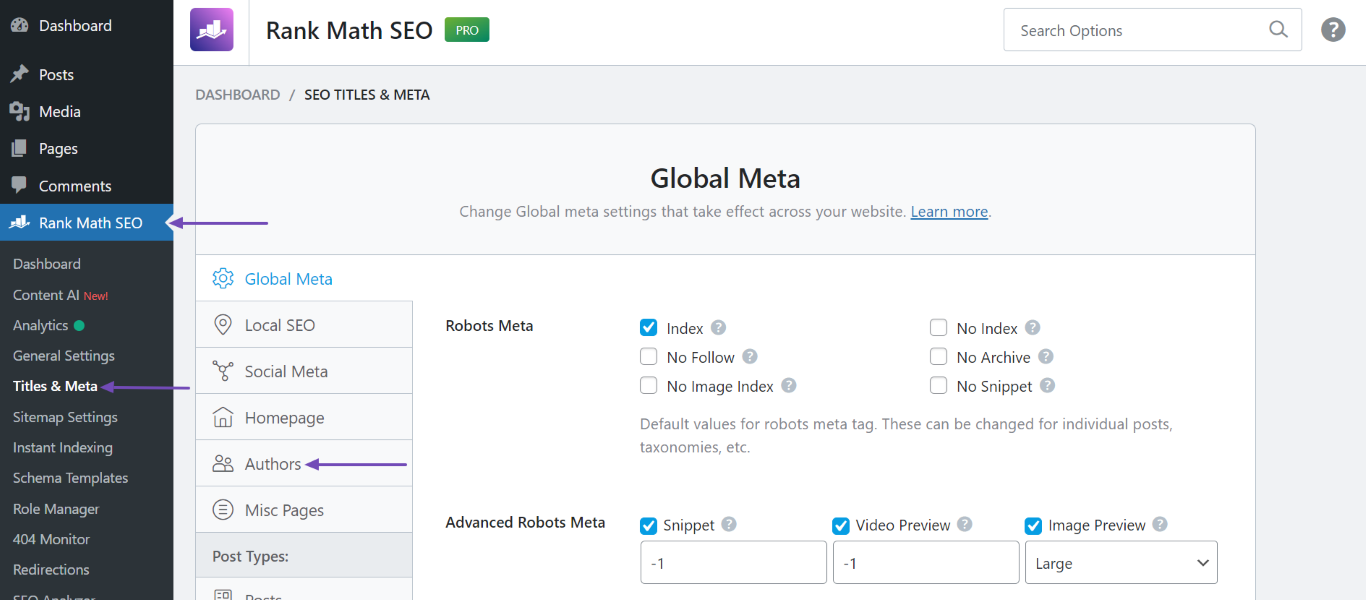This screenshot has height=600, width=1366.
Task: Uncheck the Image Preview checkbox
Action: click(x=1035, y=526)
